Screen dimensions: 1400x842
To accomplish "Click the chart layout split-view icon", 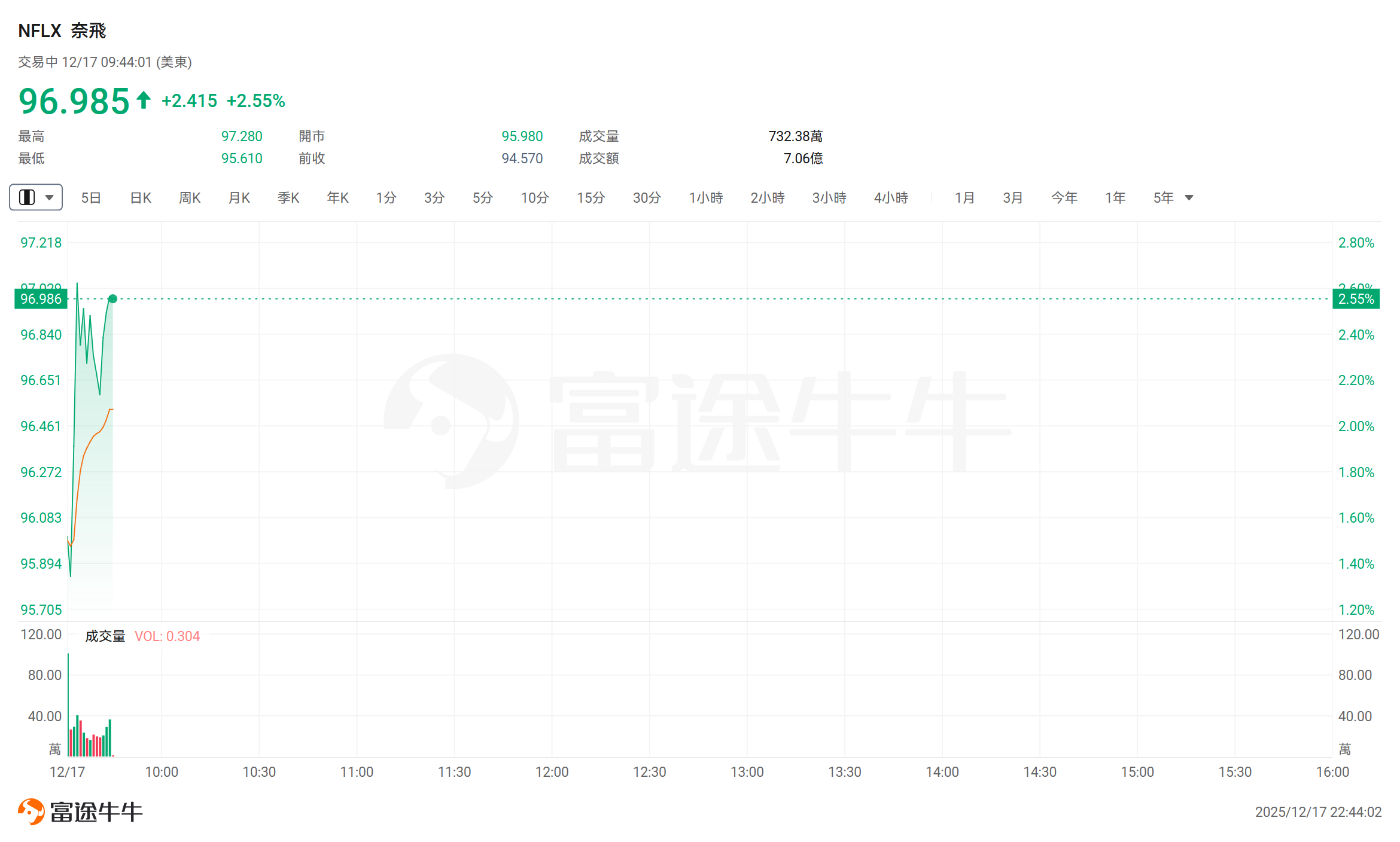I will (27, 197).
